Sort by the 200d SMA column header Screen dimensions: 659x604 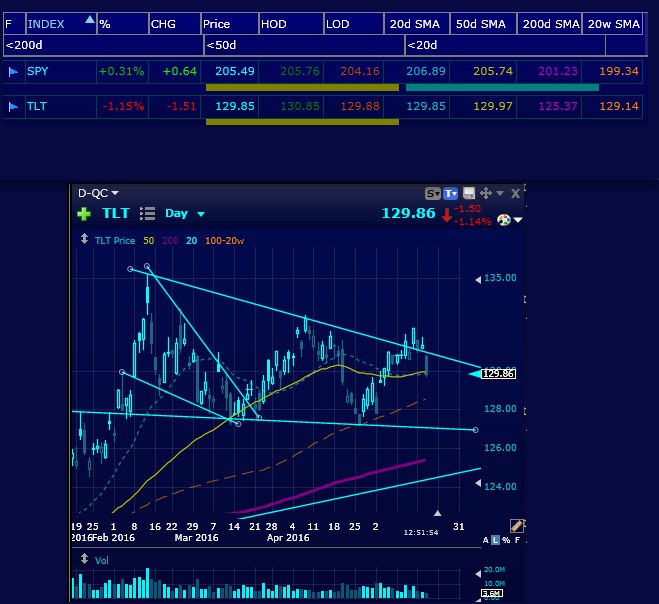tap(549, 24)
